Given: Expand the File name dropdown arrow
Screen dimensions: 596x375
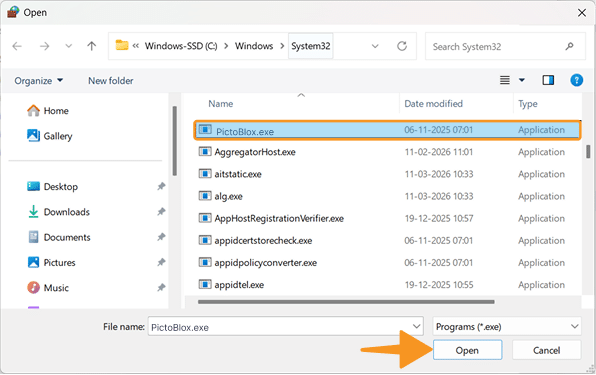Looking at the screenshot, I should pyautogui.click(x=417, y=327).
